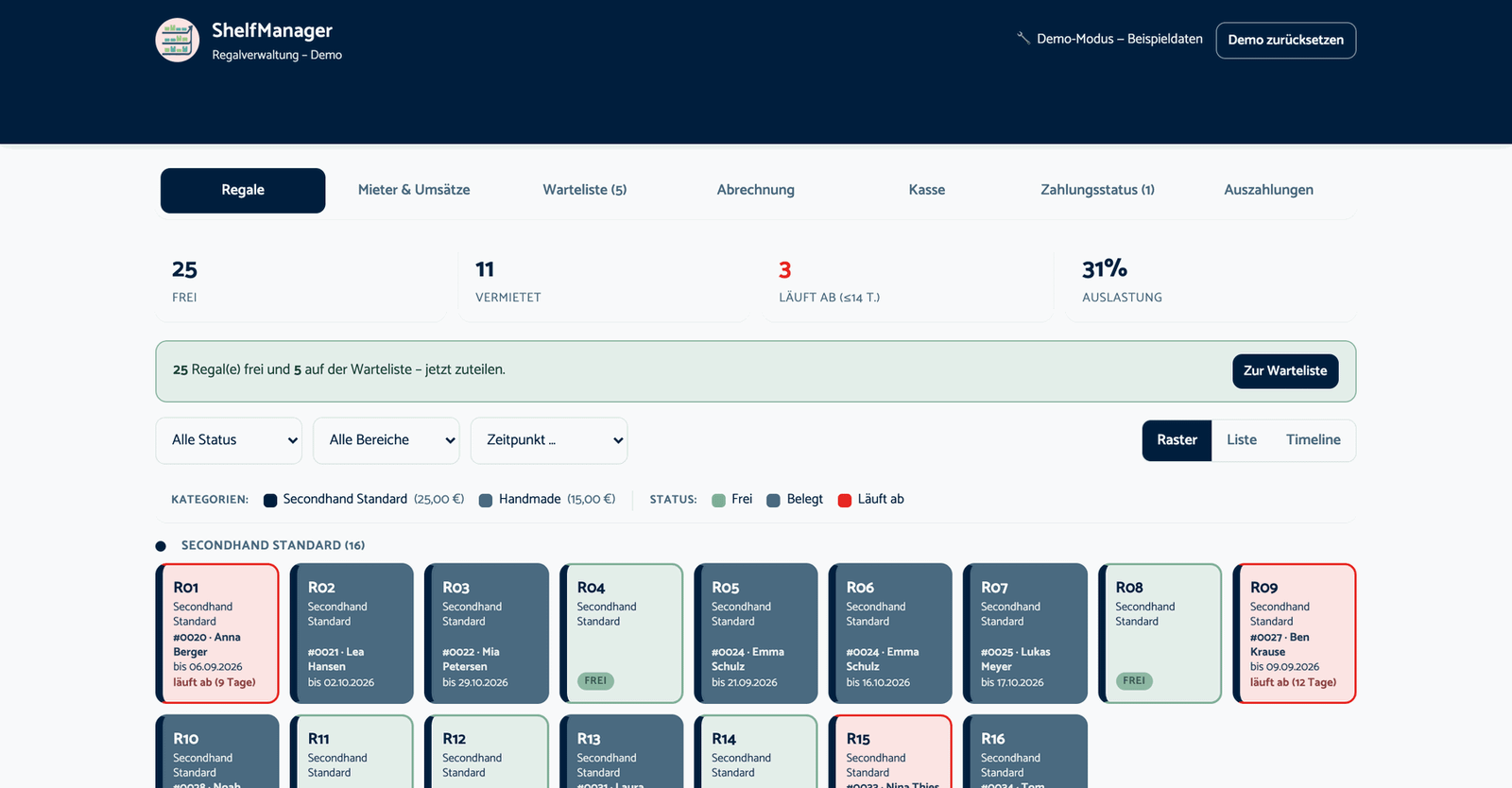Viewport: 1512px width, 788px height.
Task: Expand the Alle Status dropdown
Action: [x=229, y=441]
